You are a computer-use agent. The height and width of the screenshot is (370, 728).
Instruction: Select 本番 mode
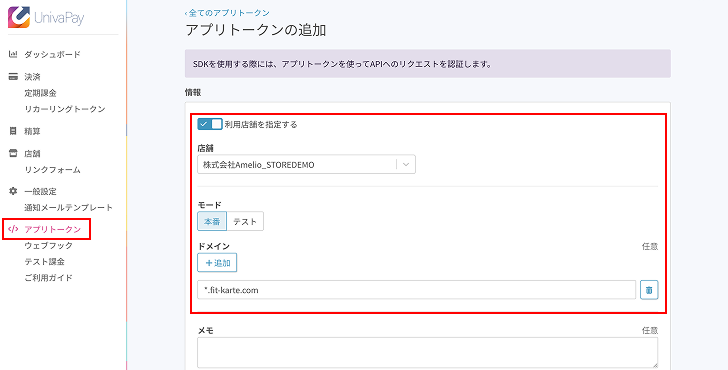point(212,221)
